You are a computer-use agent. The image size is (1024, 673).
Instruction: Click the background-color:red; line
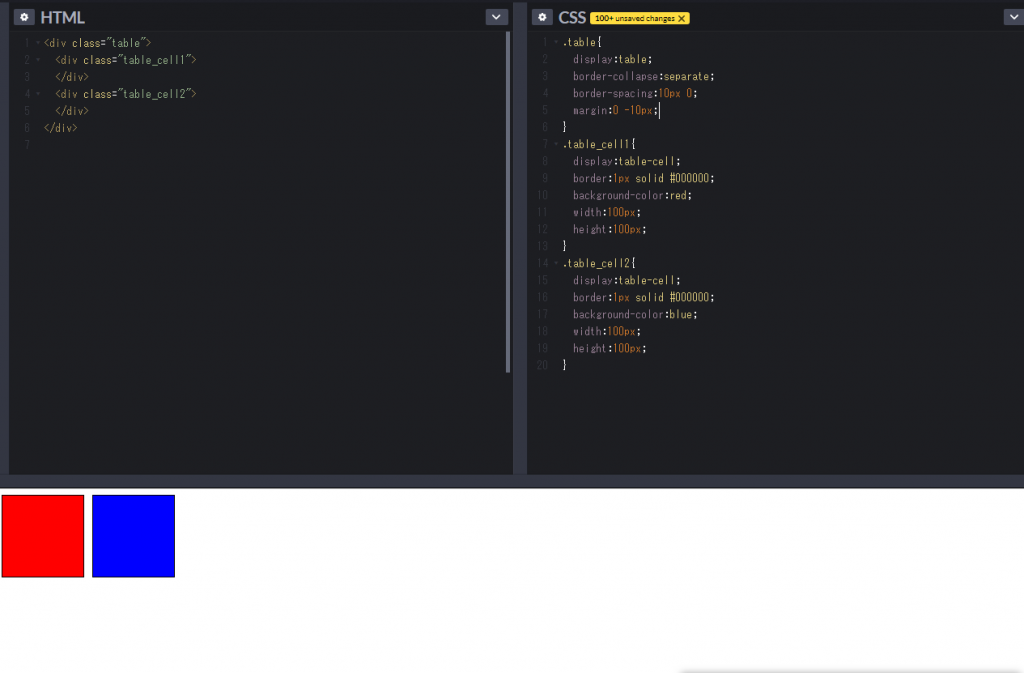click(632, 195)
